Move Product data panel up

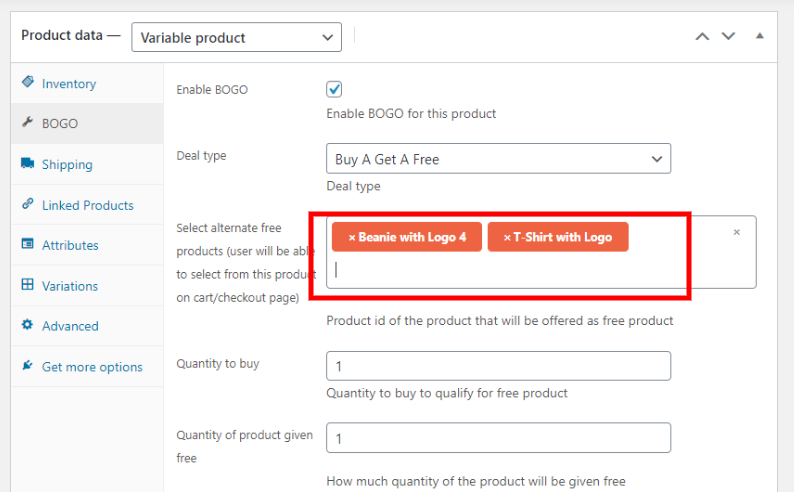pyautogui.click(x=702, y=36)
